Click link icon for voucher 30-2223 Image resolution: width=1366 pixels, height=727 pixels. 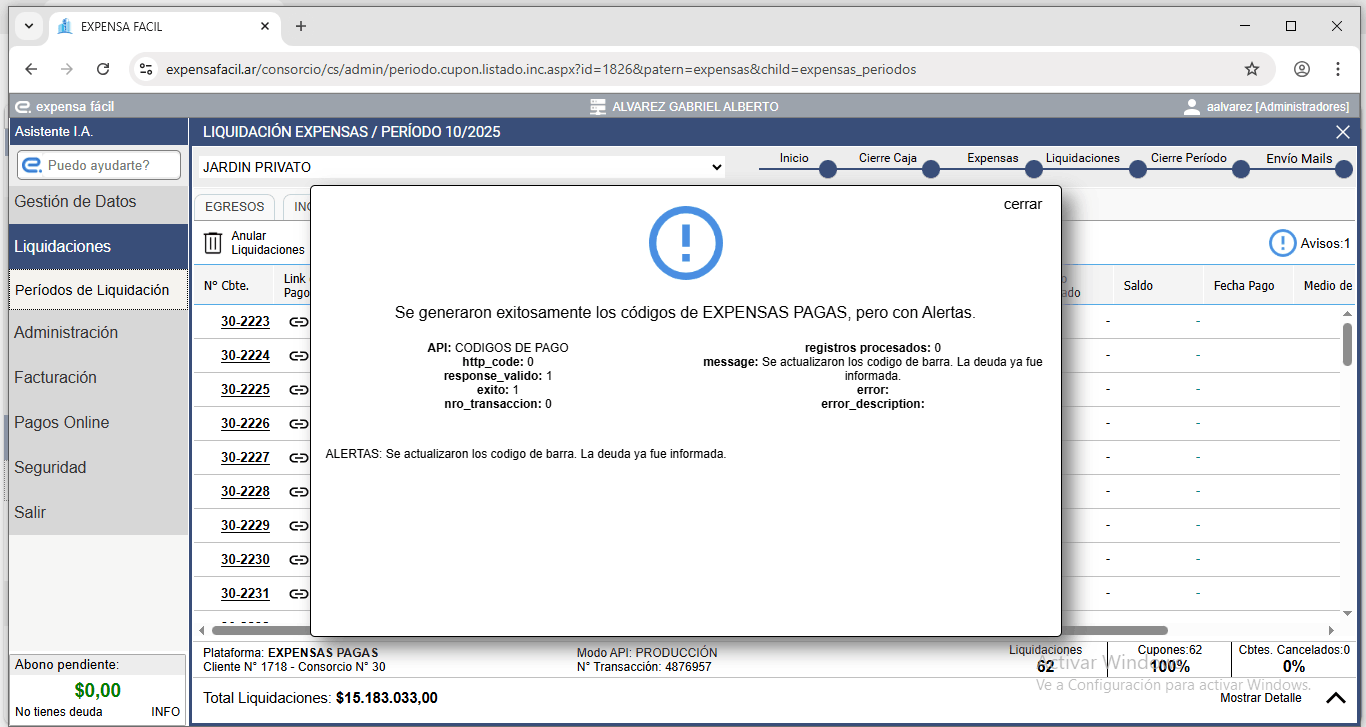(298, 322)
